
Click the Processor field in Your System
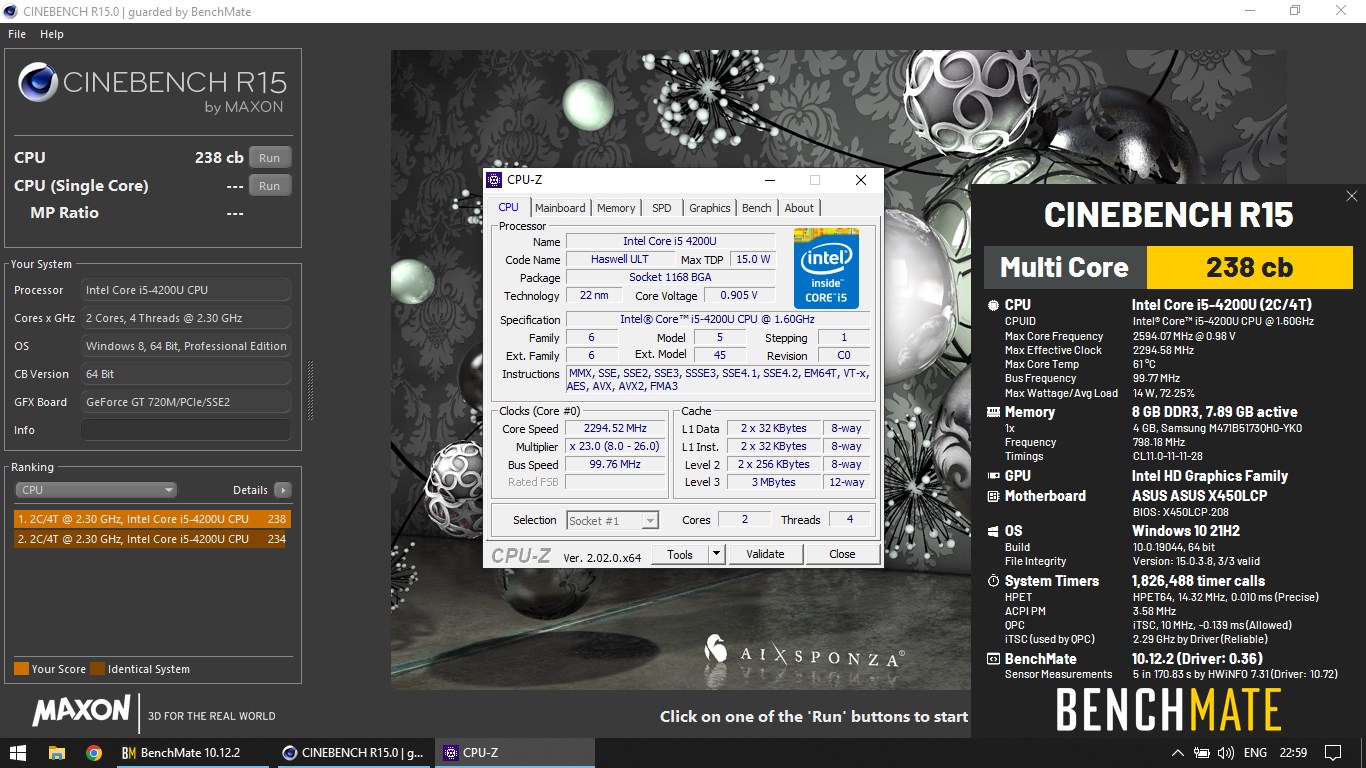[x=186, y=290]
